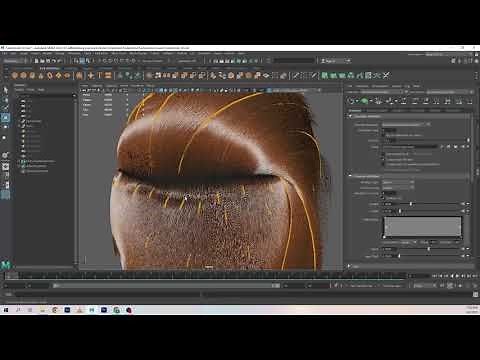Click the orange plus-shaped guide icon on the shelf
This screenshot has height=360, width=480.
click(91, 76)
